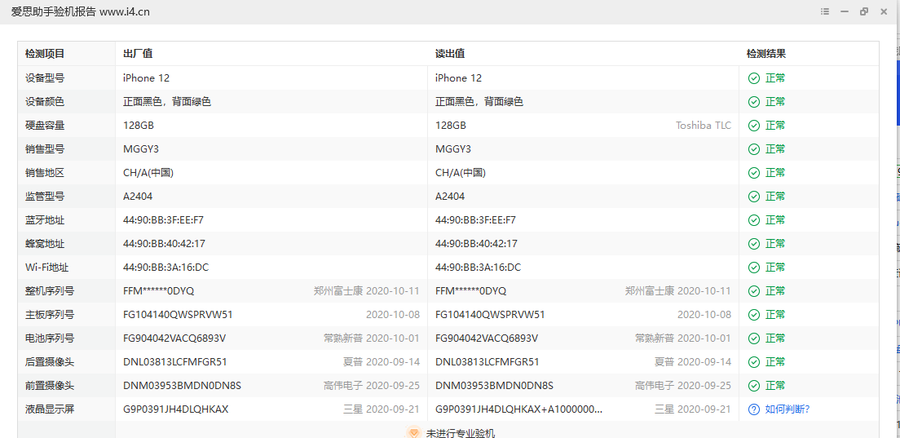The height and width of the screenshot is (438, 900).
Task: Select the 出厂值 column header
Action: pos(138,54)
